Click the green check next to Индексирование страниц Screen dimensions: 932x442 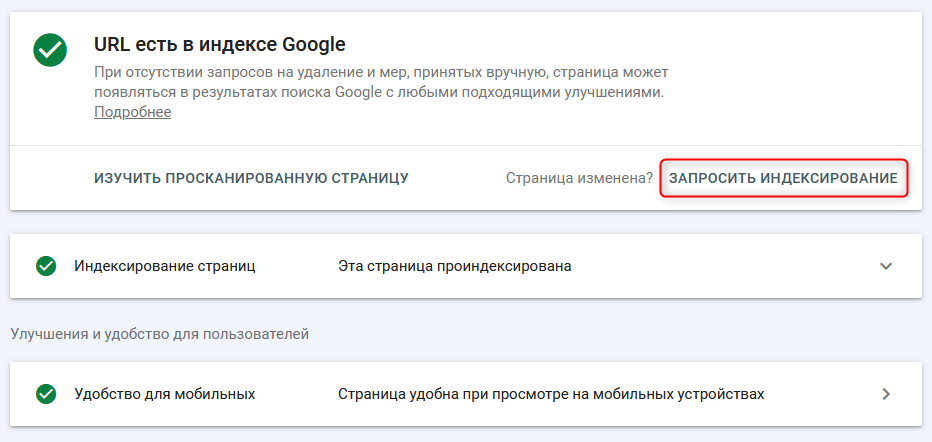(x=45, y=266)
